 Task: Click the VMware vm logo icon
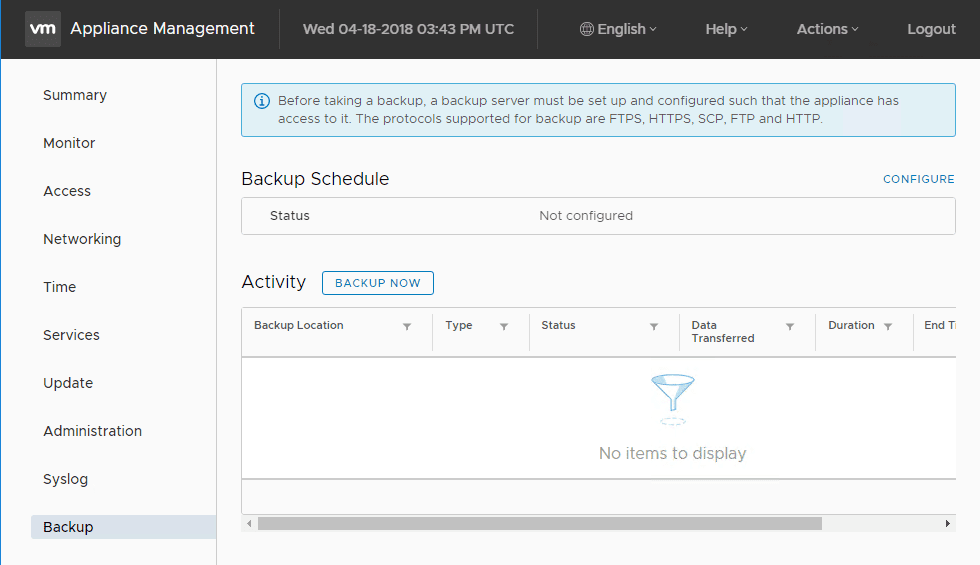pyautogui.click(x=43, y=29)
